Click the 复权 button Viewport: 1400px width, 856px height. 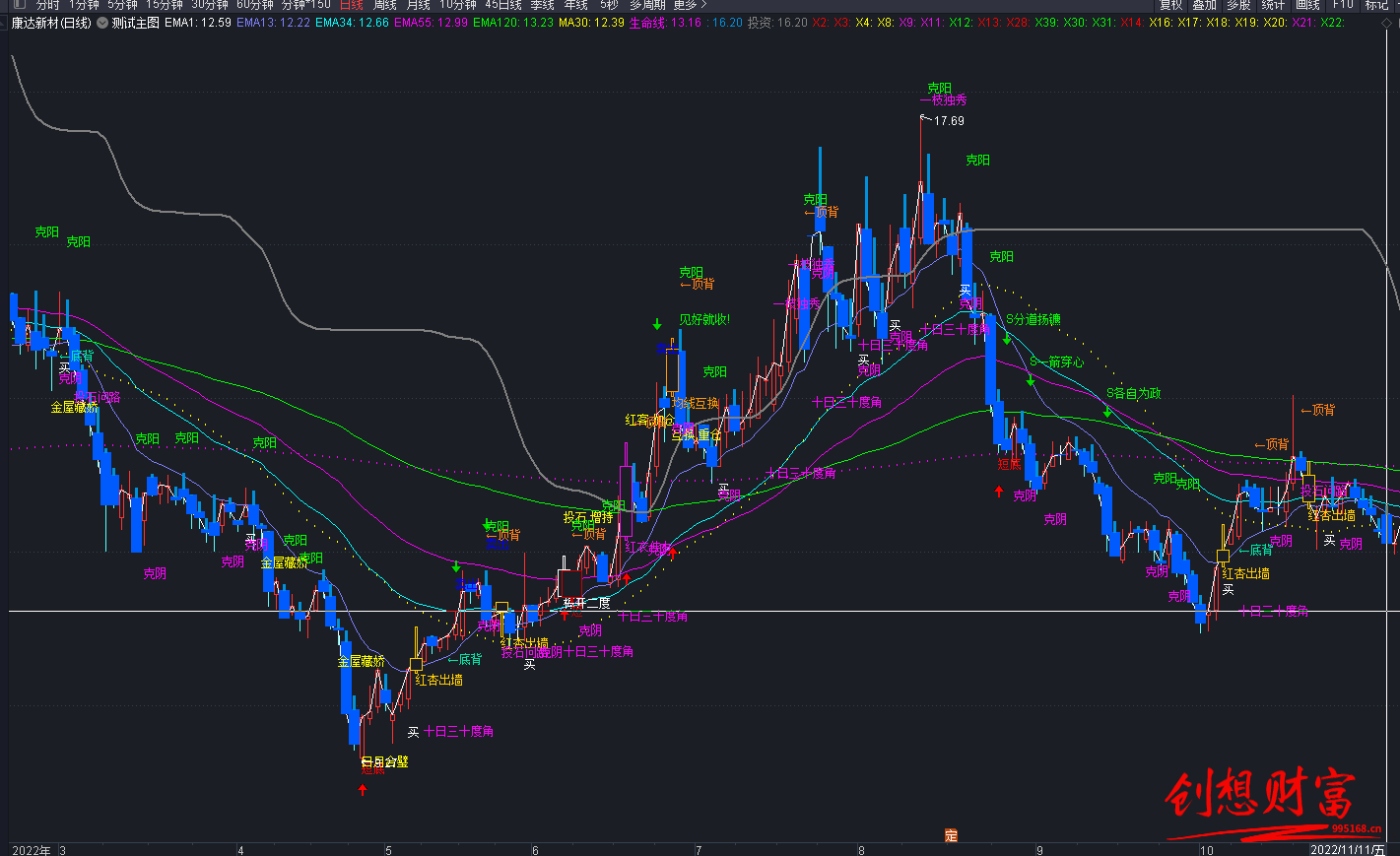point(1170,5)
